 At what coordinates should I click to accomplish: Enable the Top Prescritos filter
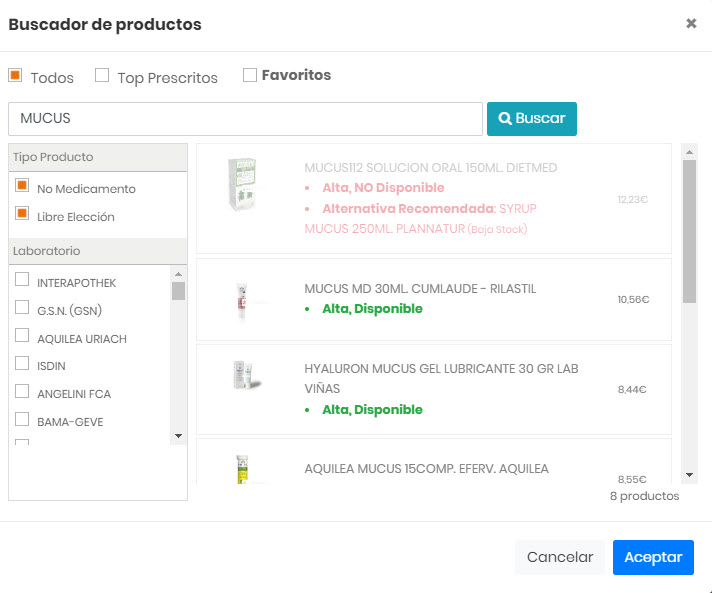pyautogui.click(x=102, y=75)
